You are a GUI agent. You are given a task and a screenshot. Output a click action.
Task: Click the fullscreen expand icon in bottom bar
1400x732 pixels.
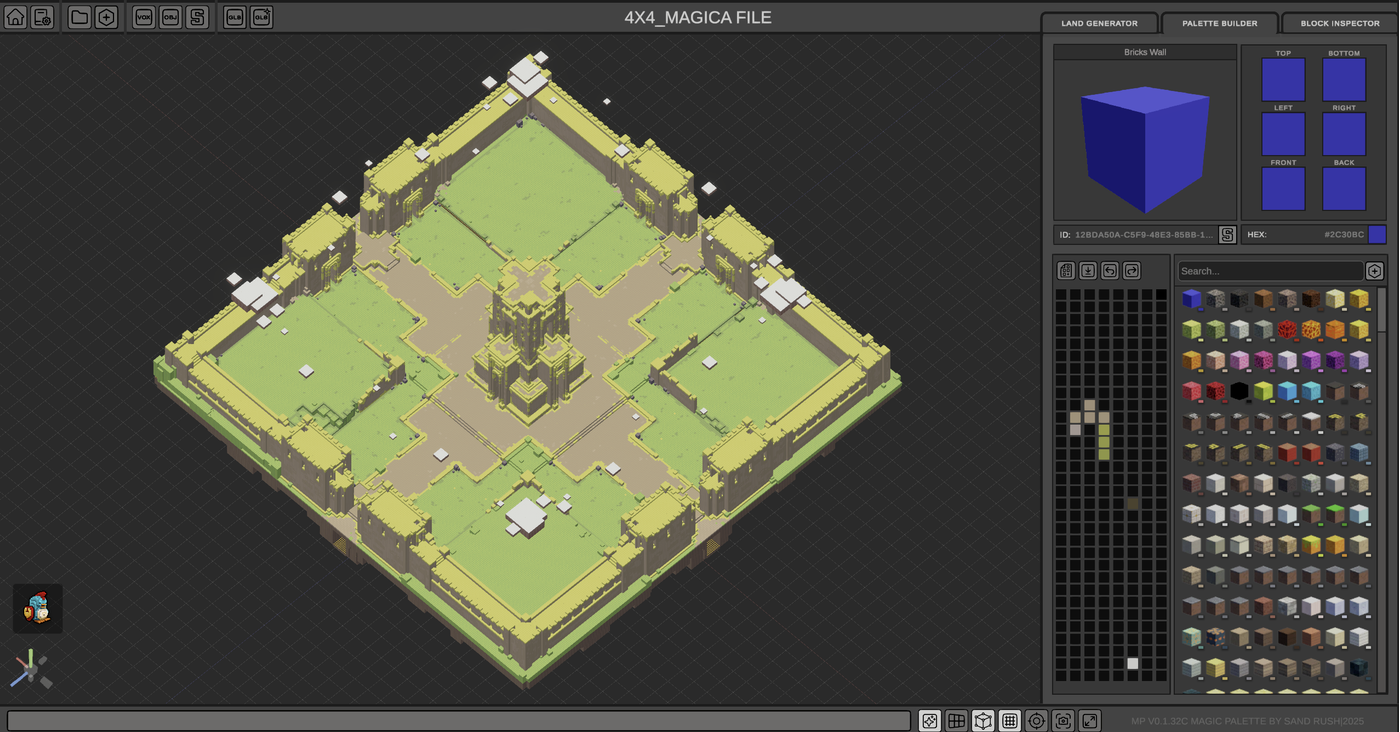pyautogui.click(x=1090, y=720)
